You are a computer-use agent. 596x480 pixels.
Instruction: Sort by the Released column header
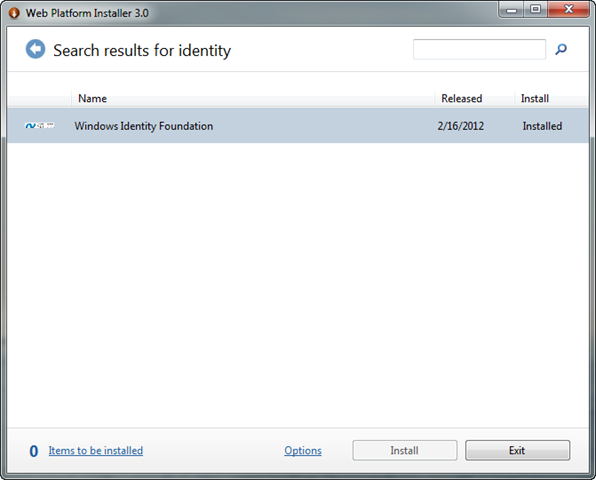(x=474, y=98)
